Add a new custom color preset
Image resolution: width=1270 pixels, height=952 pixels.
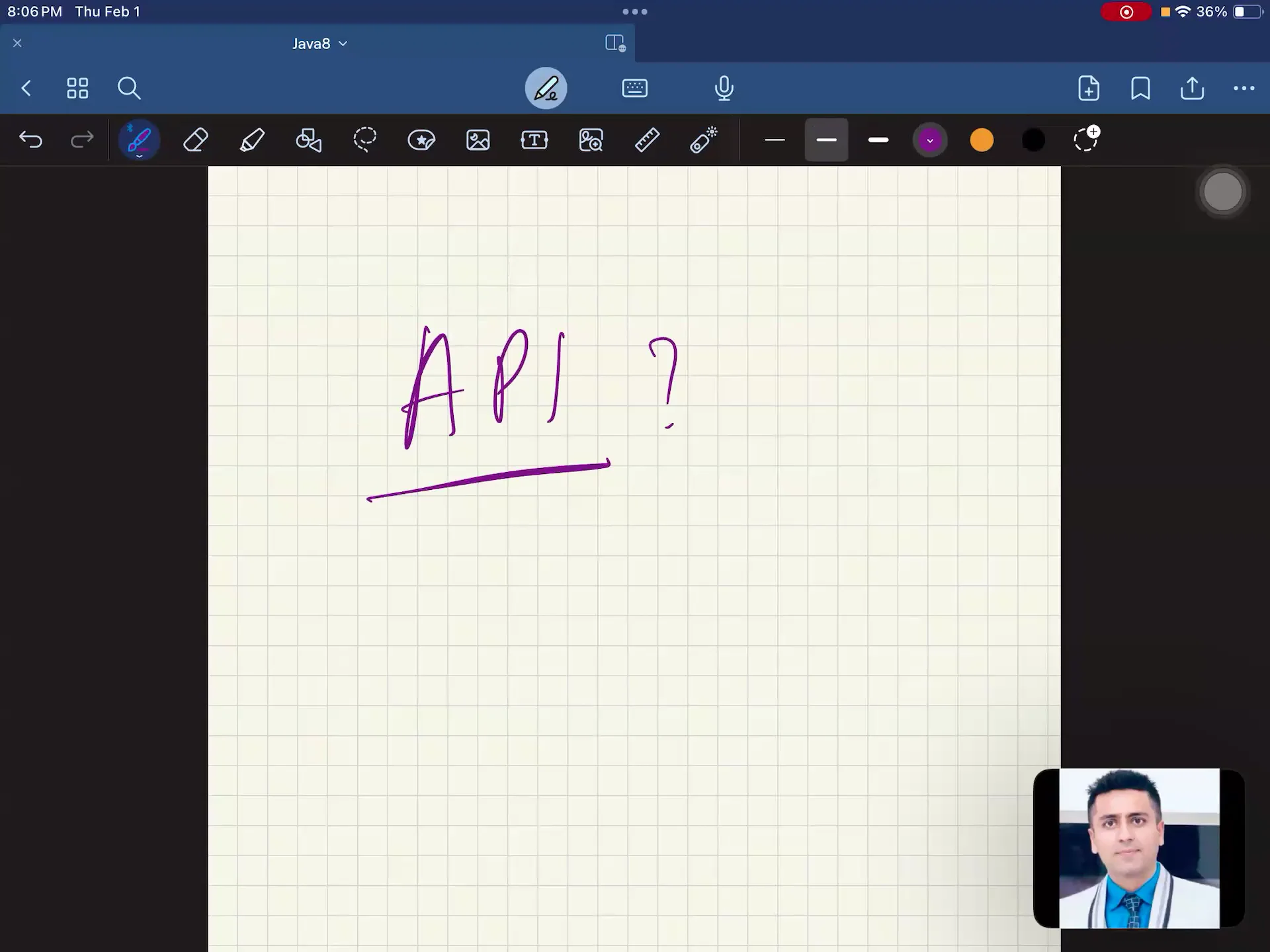1086,139
